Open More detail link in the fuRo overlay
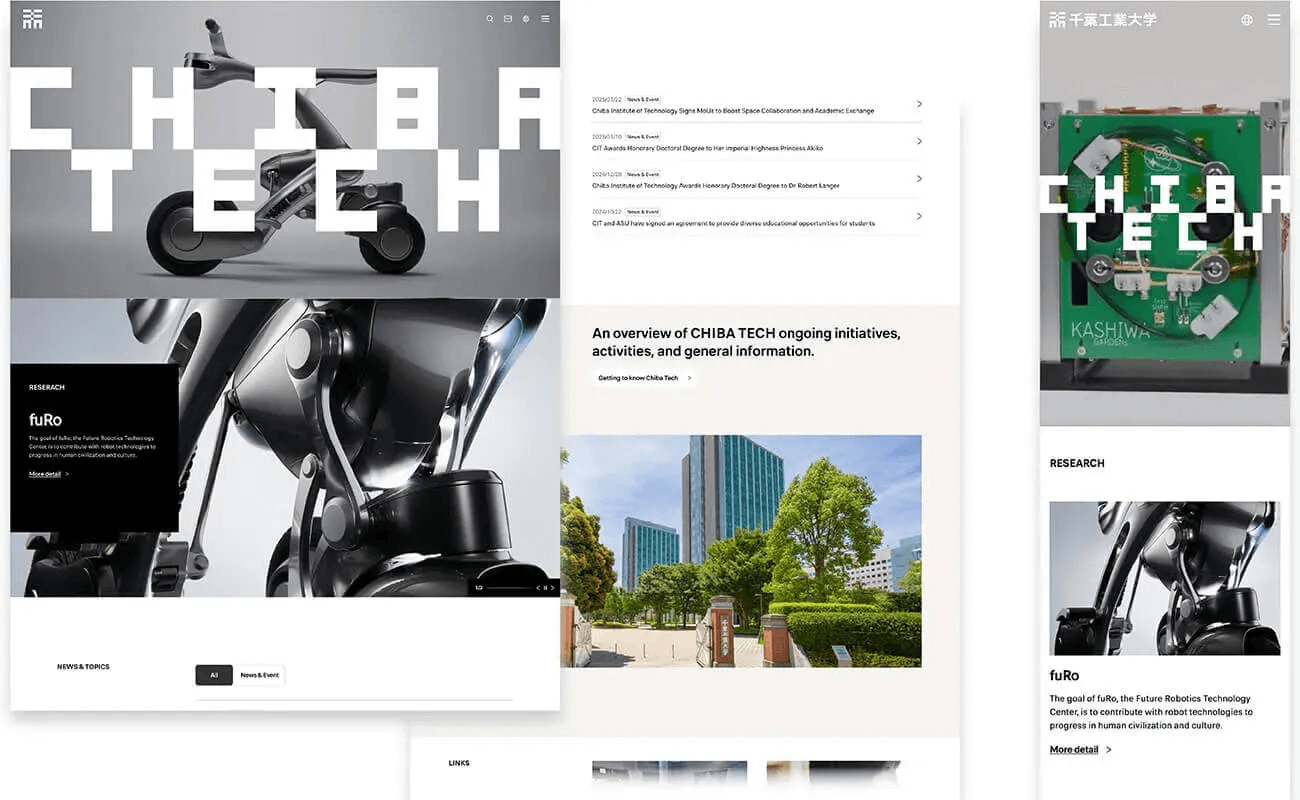The width and height of the screenshot is (1300, 800). [46, 473]
